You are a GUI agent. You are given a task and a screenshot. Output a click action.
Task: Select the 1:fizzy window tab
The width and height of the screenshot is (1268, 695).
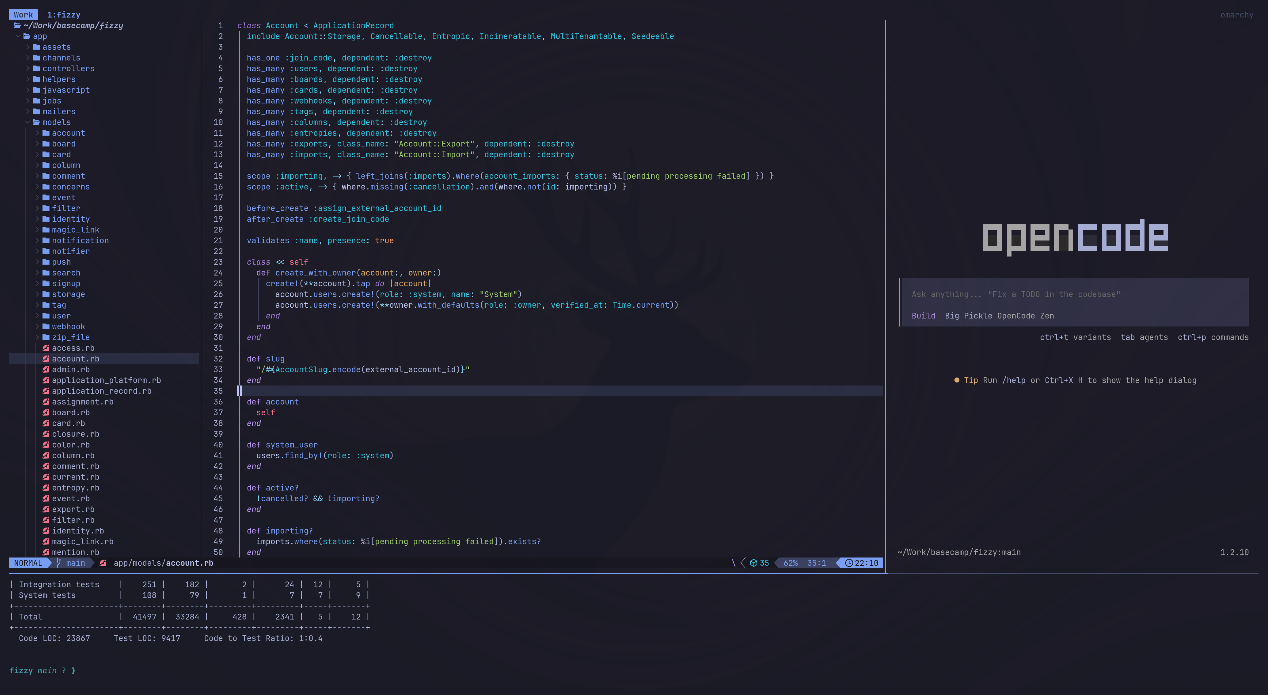coord(63,15)
